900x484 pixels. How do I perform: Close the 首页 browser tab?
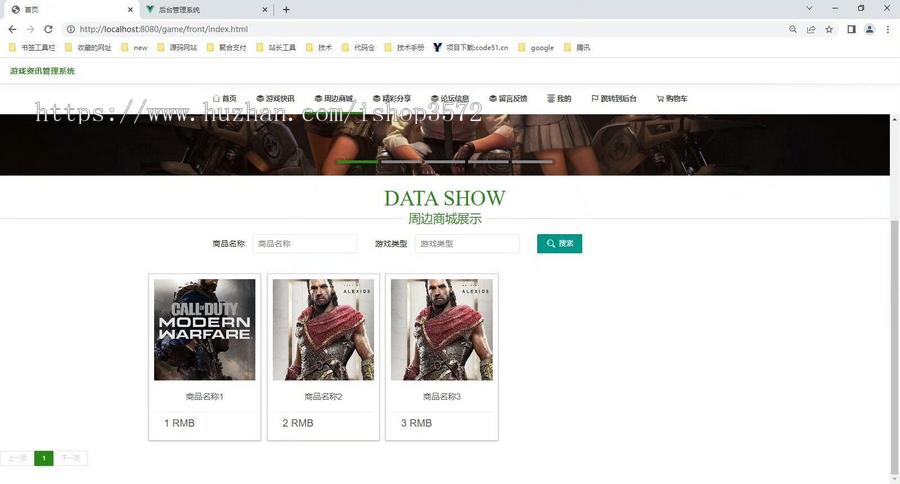coord(130,10)
